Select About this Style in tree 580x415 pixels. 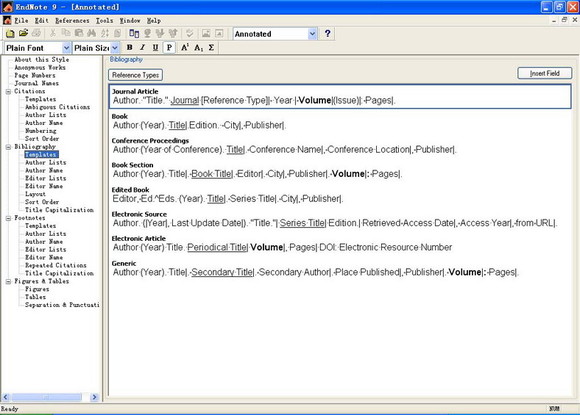coord(41,60)
